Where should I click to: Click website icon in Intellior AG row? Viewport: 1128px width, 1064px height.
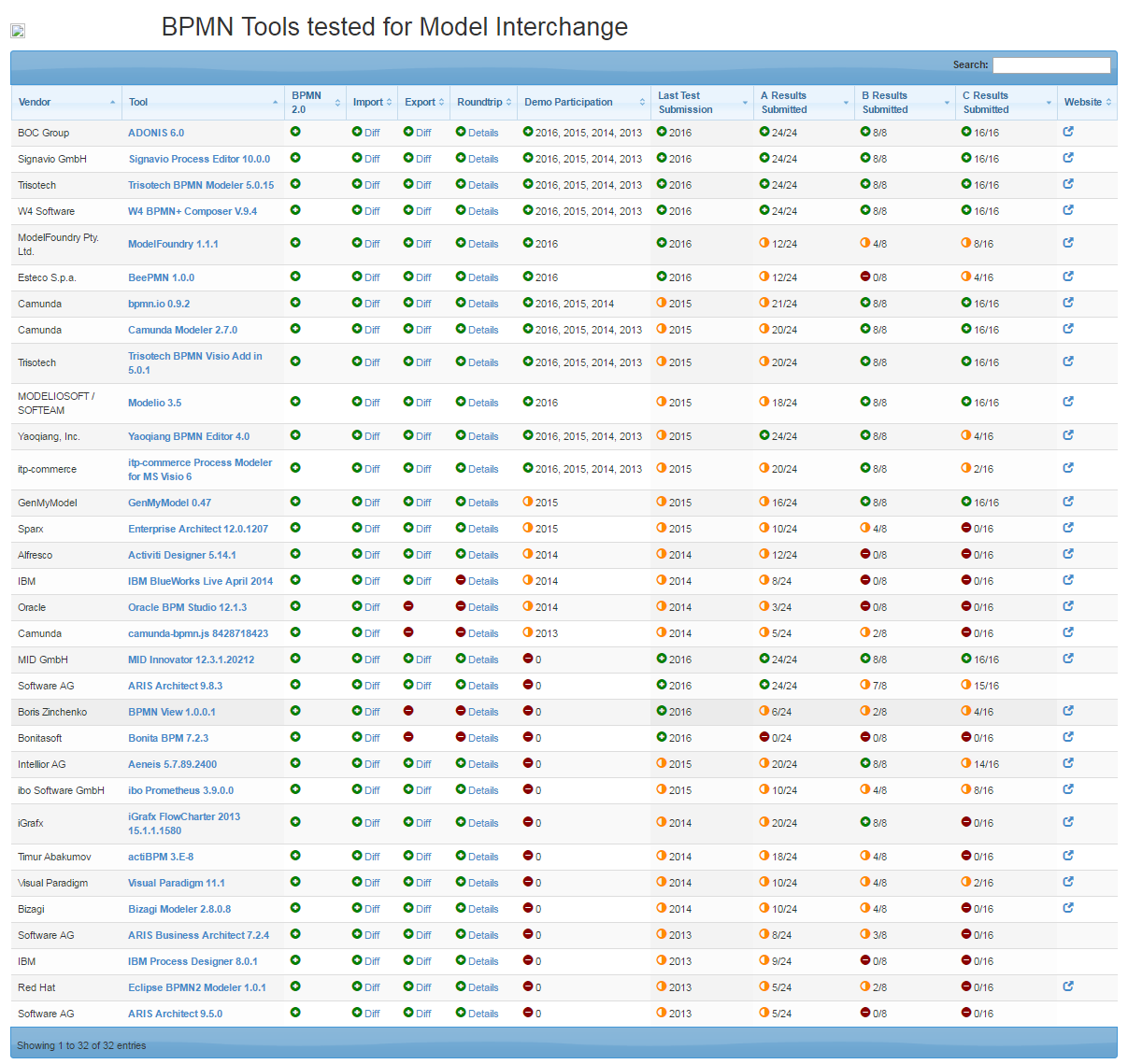click(1068, 763)
